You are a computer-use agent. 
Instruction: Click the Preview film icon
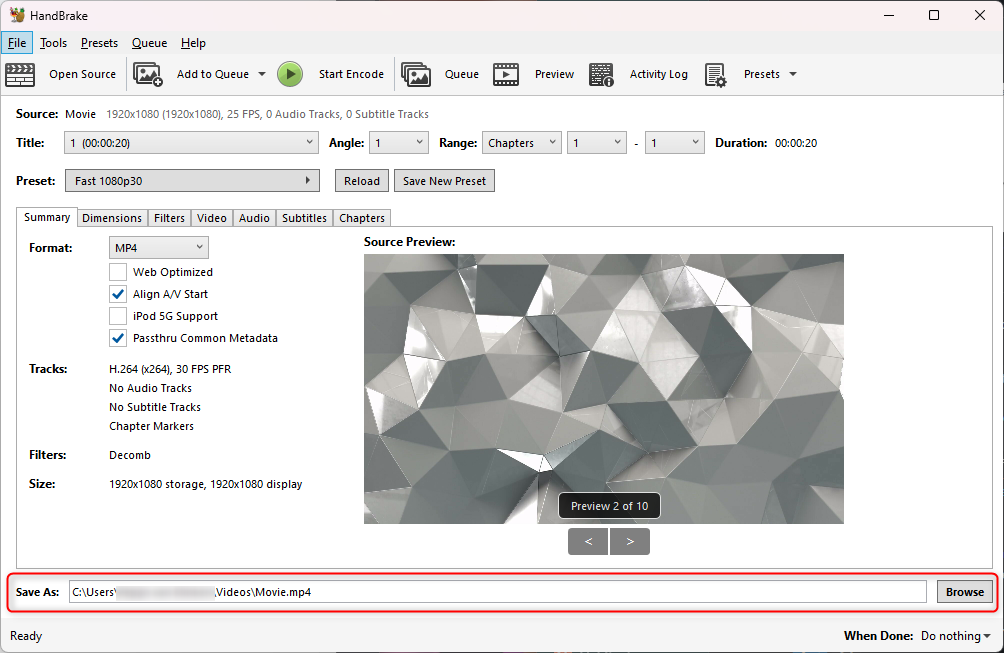click(x=506, y=74)
